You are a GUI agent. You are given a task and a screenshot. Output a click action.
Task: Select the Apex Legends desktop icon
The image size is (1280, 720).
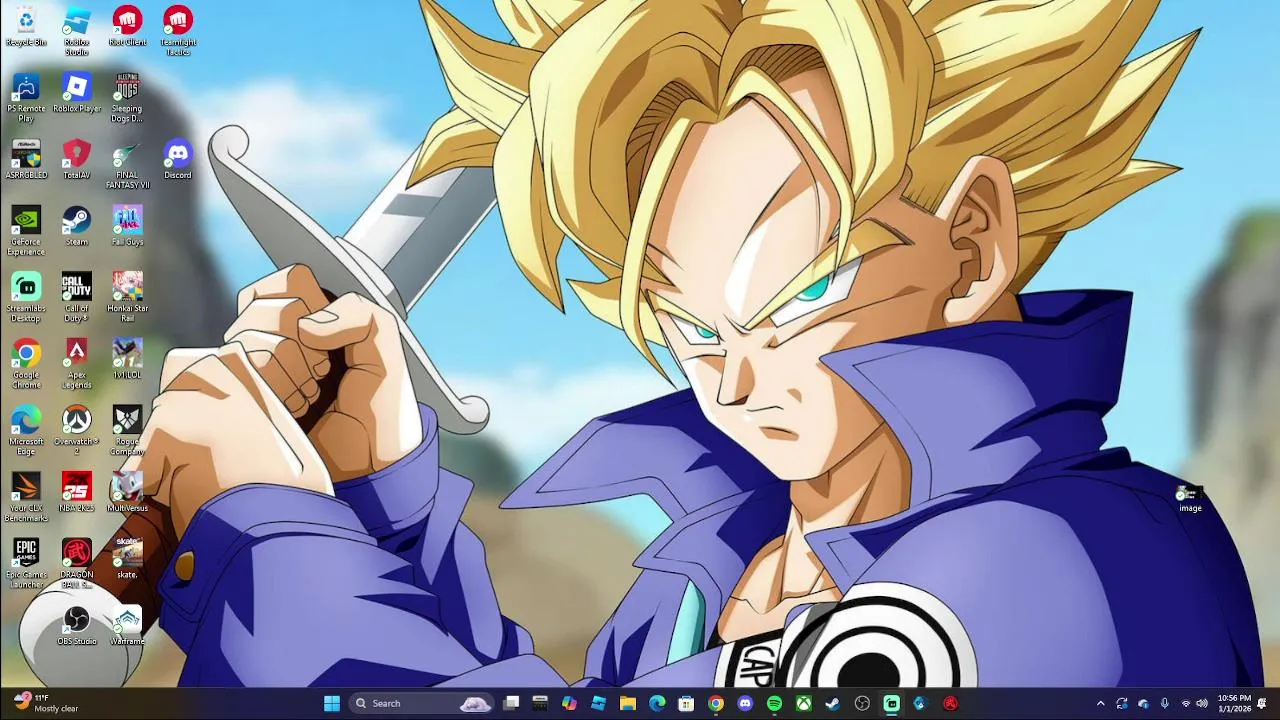tap(77, 364)
